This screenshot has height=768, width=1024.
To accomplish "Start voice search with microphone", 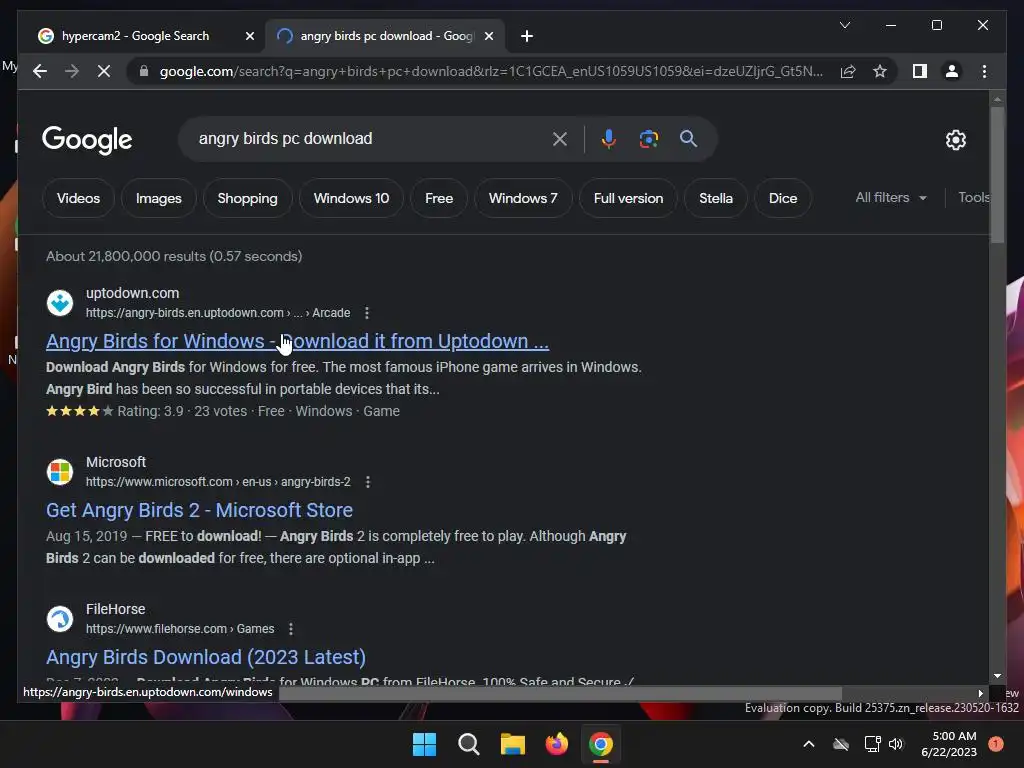I will point(609,139).
